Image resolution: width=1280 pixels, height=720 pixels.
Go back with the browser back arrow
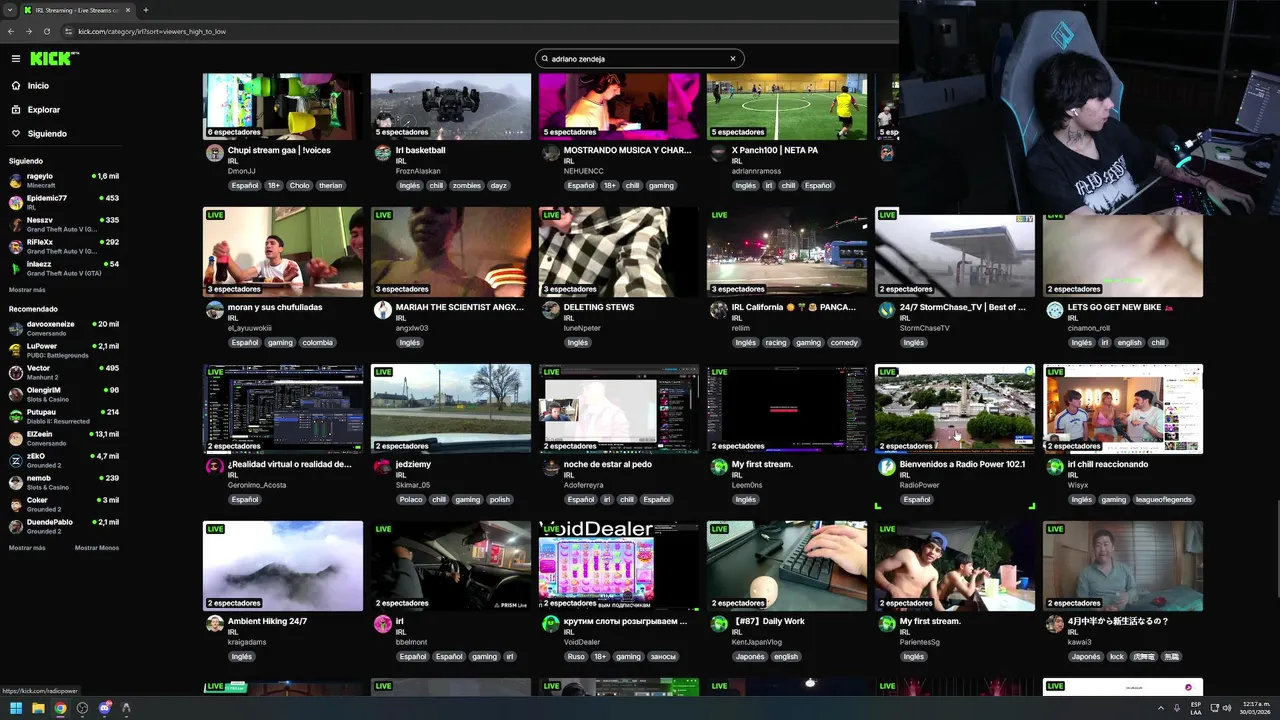tap(11, 31)
